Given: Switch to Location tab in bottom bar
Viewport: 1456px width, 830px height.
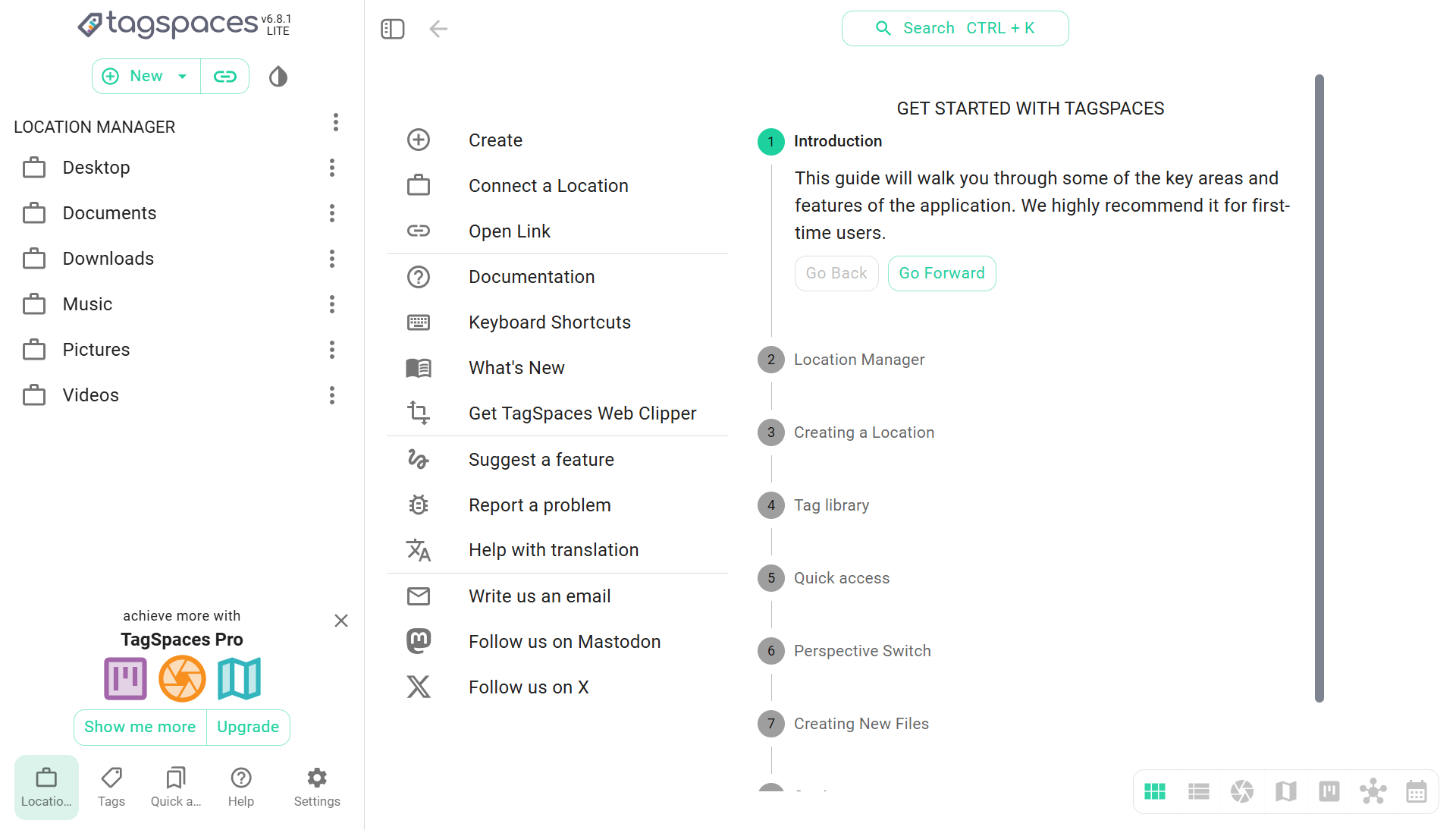Looking at the screenshot, I should (46, 788).
